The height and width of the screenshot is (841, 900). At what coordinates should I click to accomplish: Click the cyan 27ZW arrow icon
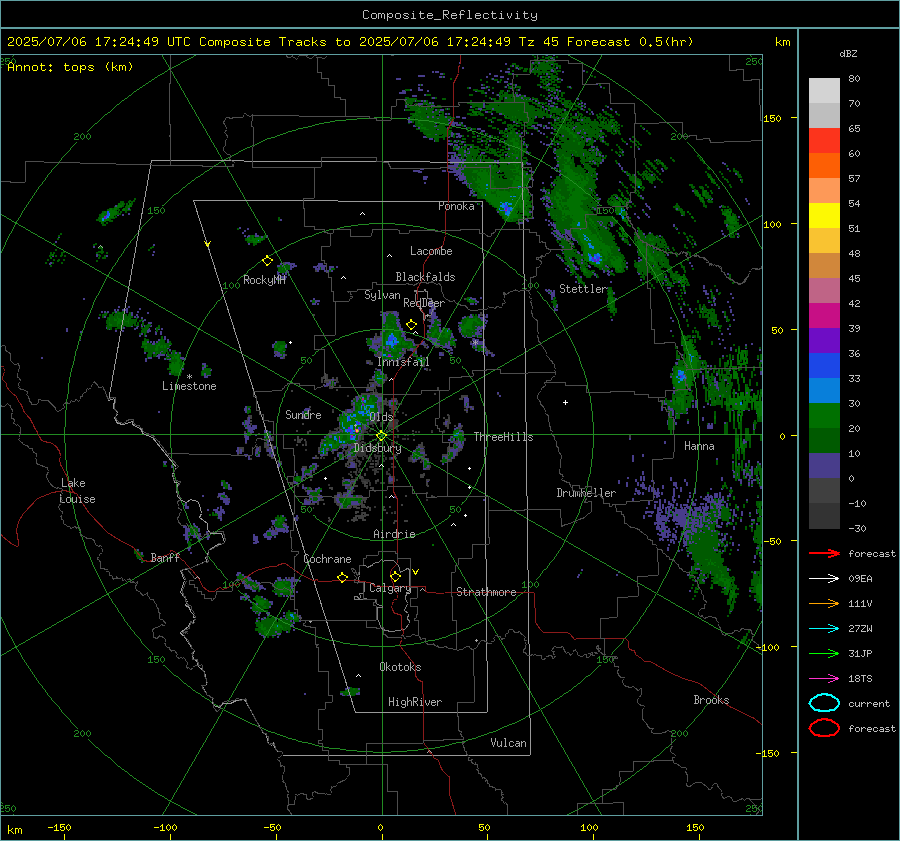click(x=824, y=629)
